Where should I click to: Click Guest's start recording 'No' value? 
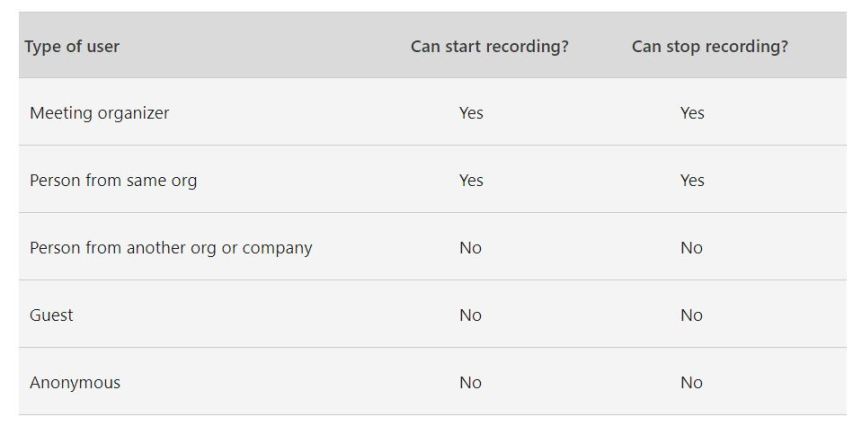[x=470, y=315]
